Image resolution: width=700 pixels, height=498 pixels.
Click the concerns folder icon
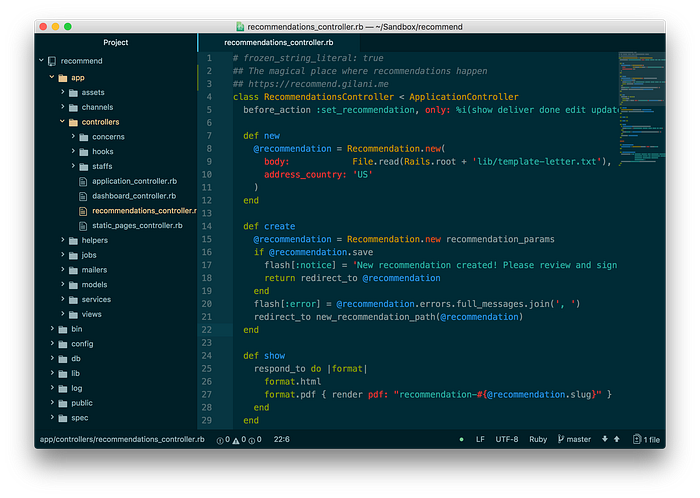[x=84, y=137]
